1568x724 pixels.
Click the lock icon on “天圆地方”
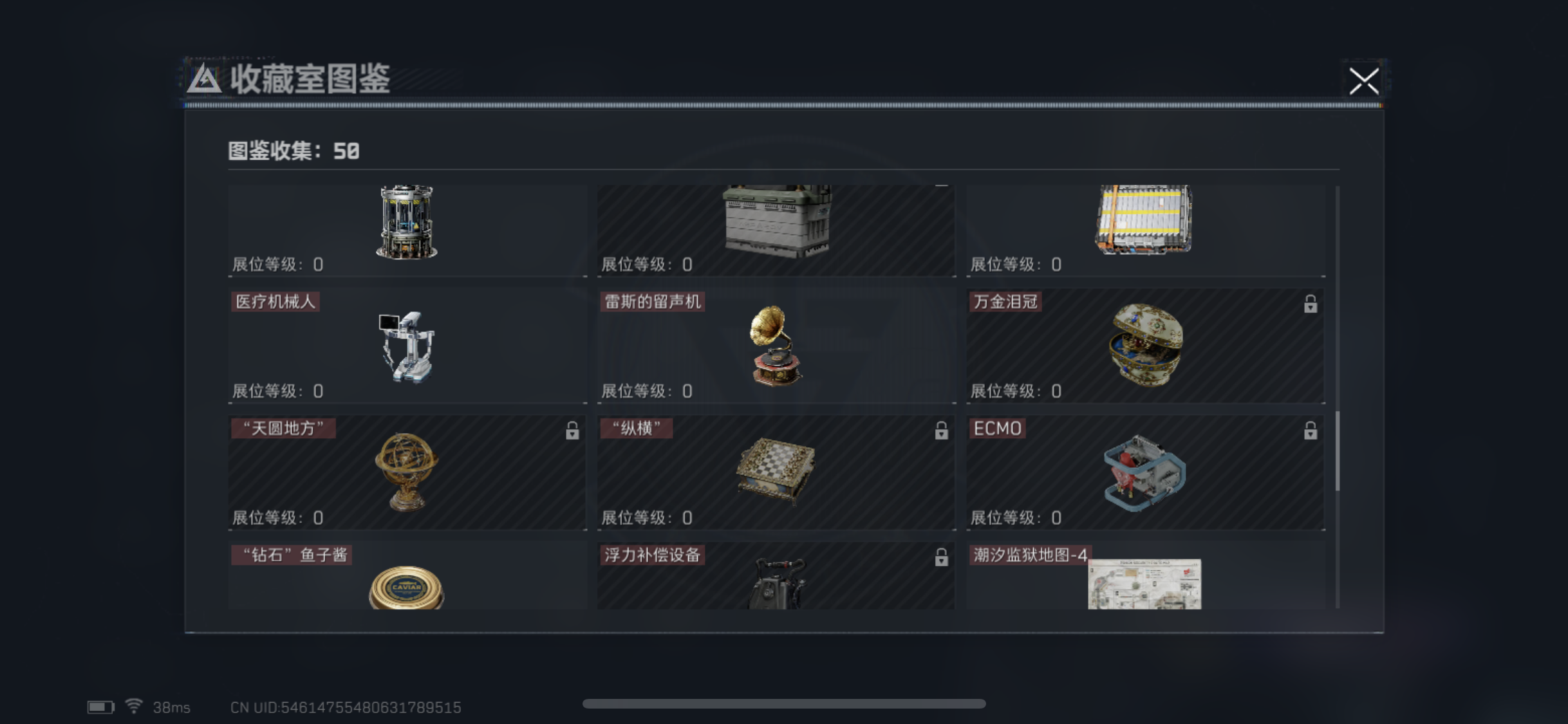tap(572, 431)
